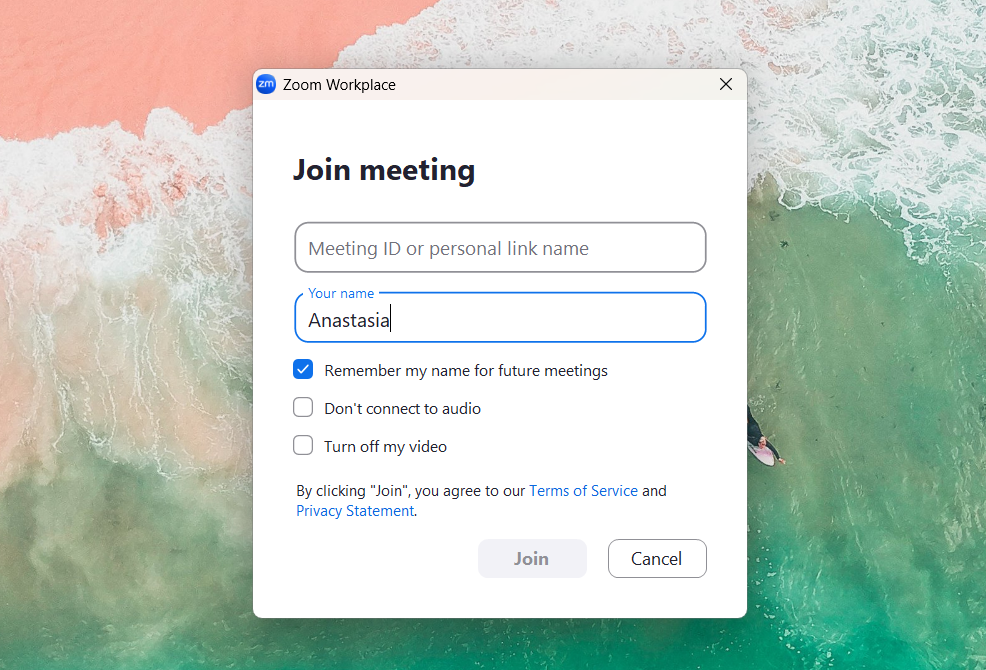Open the Terms of Service link
Viewport: 986px width, 670px height.
(584, 491)
